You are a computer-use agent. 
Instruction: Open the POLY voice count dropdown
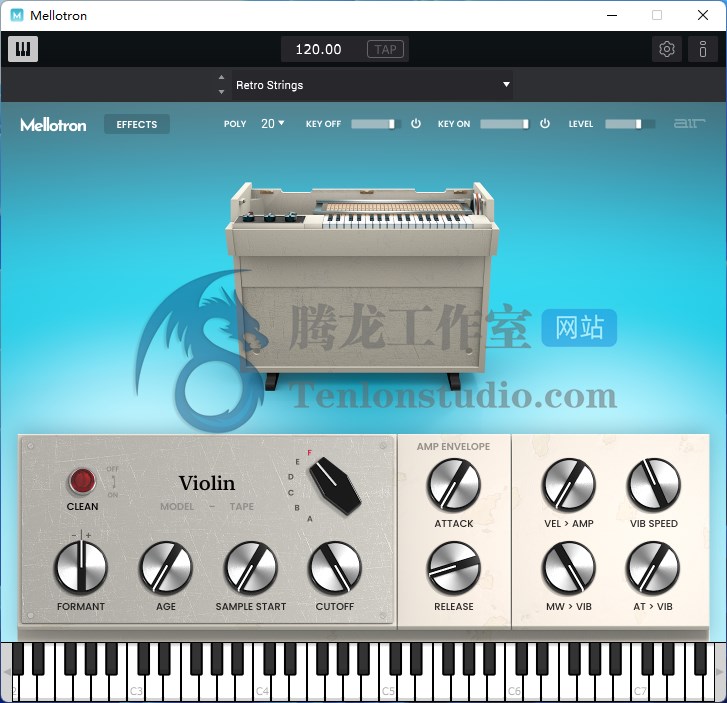(273, 124)
